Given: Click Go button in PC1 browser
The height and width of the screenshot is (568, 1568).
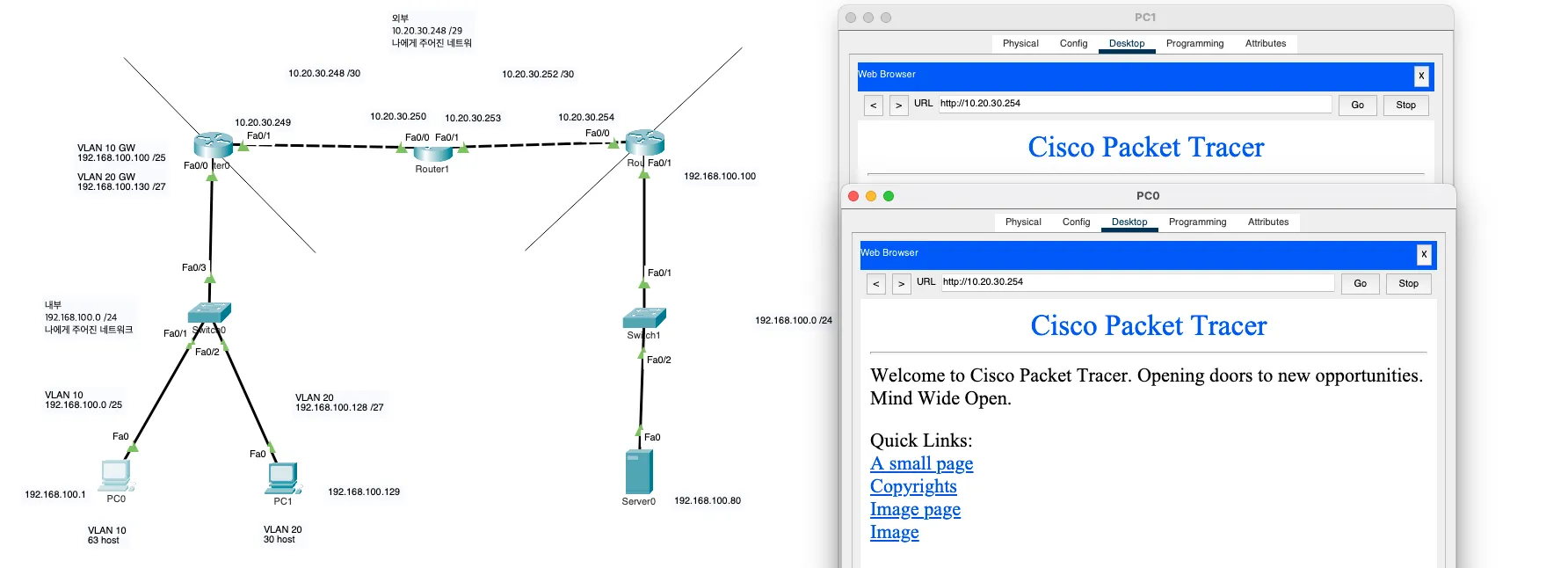Looking at the screenshot, I should pos(1357,106).
